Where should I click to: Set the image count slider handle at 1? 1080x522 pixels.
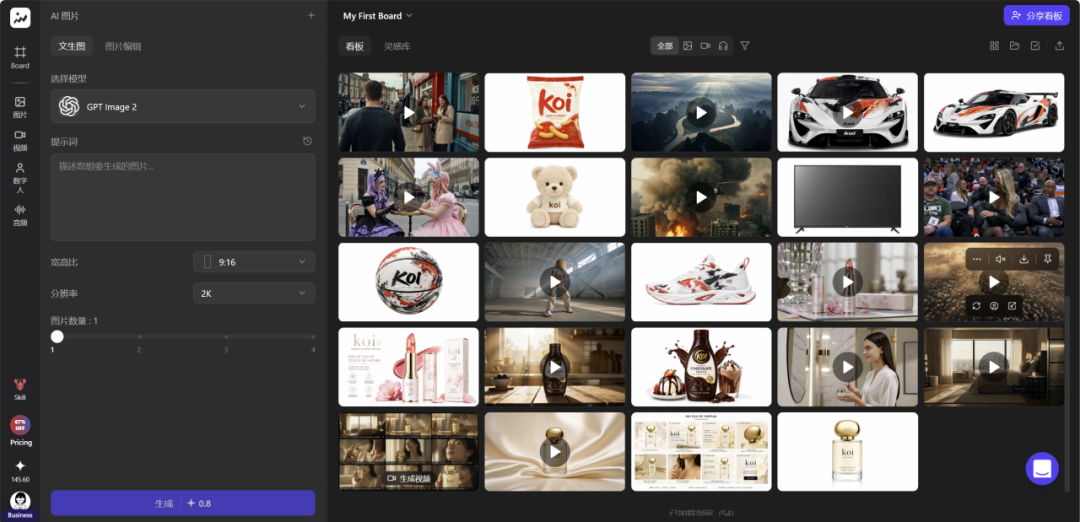coord(57,336)
